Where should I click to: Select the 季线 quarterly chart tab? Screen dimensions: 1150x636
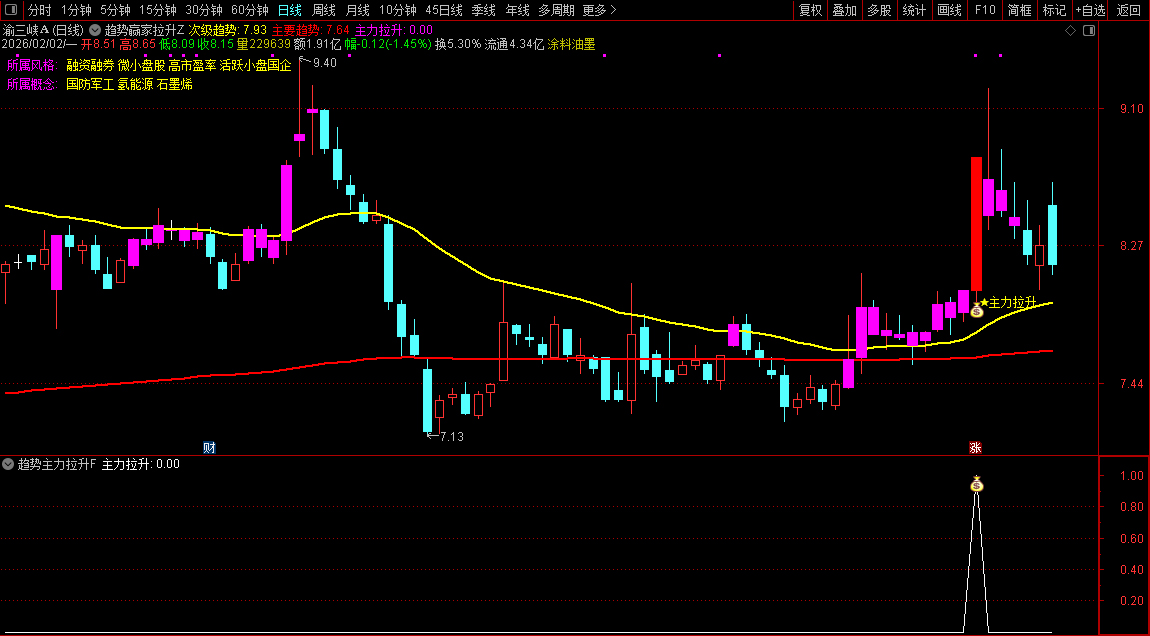pos(483,10)
